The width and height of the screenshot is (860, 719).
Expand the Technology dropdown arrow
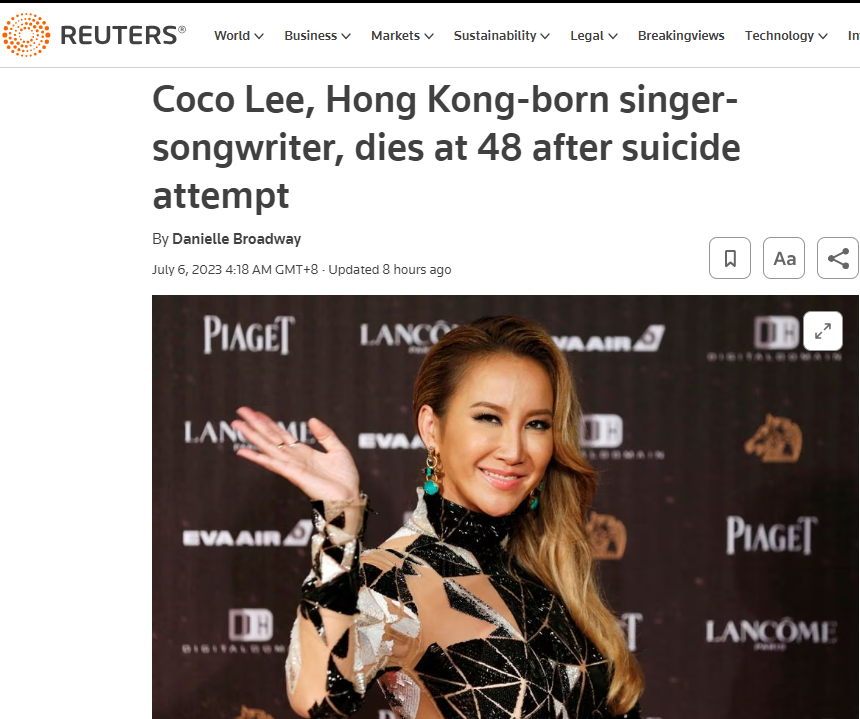[823, 36]
